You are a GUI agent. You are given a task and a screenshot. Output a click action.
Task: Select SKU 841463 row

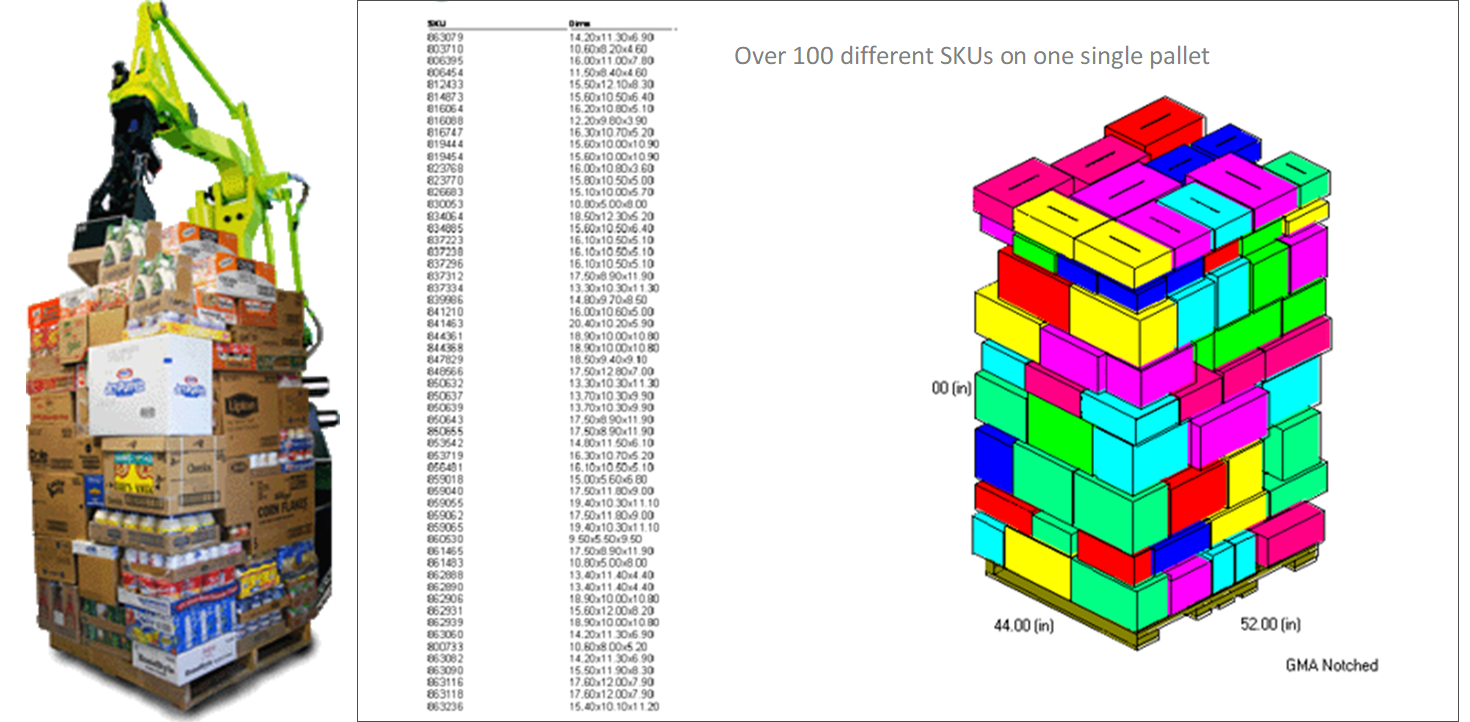445,325
